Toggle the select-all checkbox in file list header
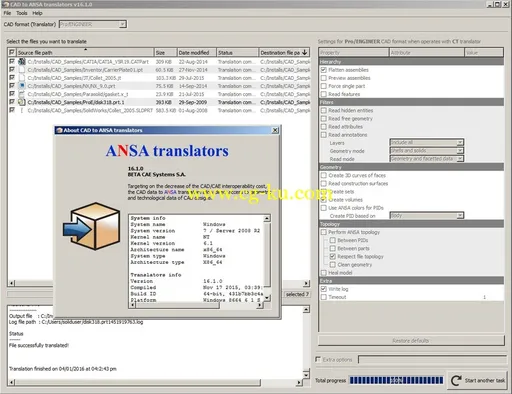512x394 pixels. click(12, 52)
